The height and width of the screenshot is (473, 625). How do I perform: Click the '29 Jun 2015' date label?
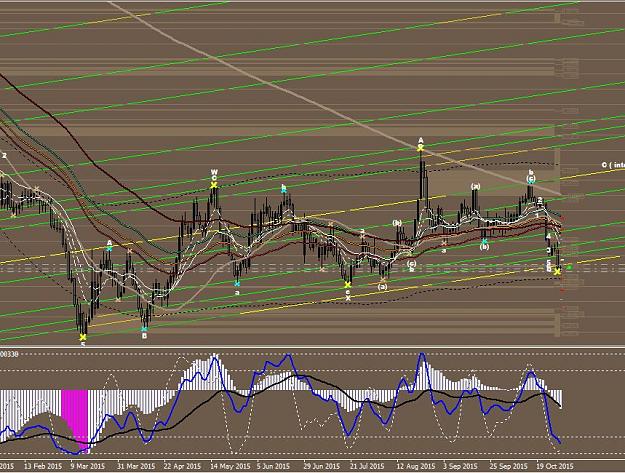click(x=322, y=466)
